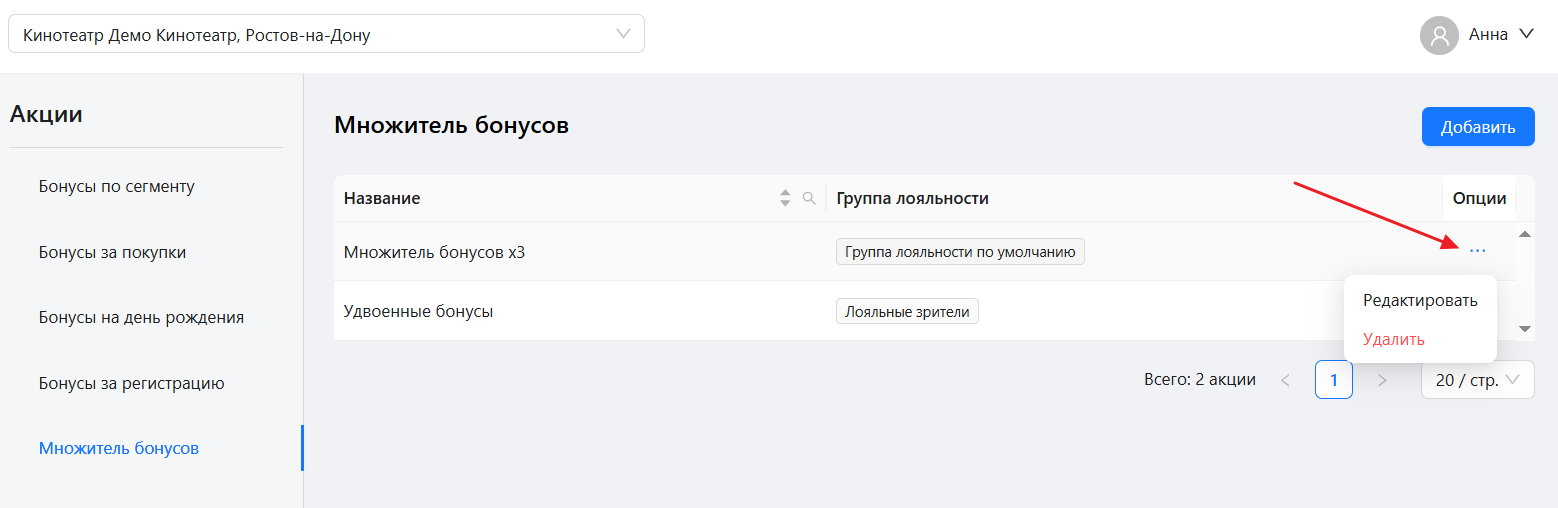Sort by Название using sort arrows
This screenshot has height=508, width=1558.
[x=785, y=198]
